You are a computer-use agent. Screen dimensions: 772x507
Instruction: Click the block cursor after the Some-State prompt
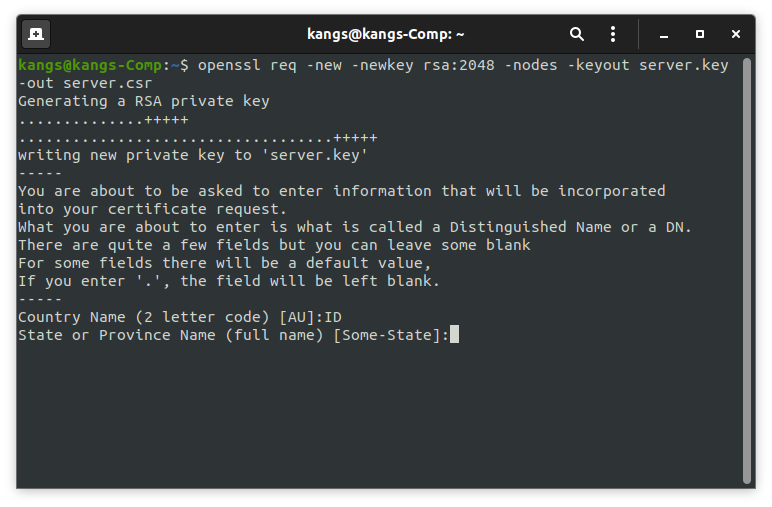tap(454, 335)
